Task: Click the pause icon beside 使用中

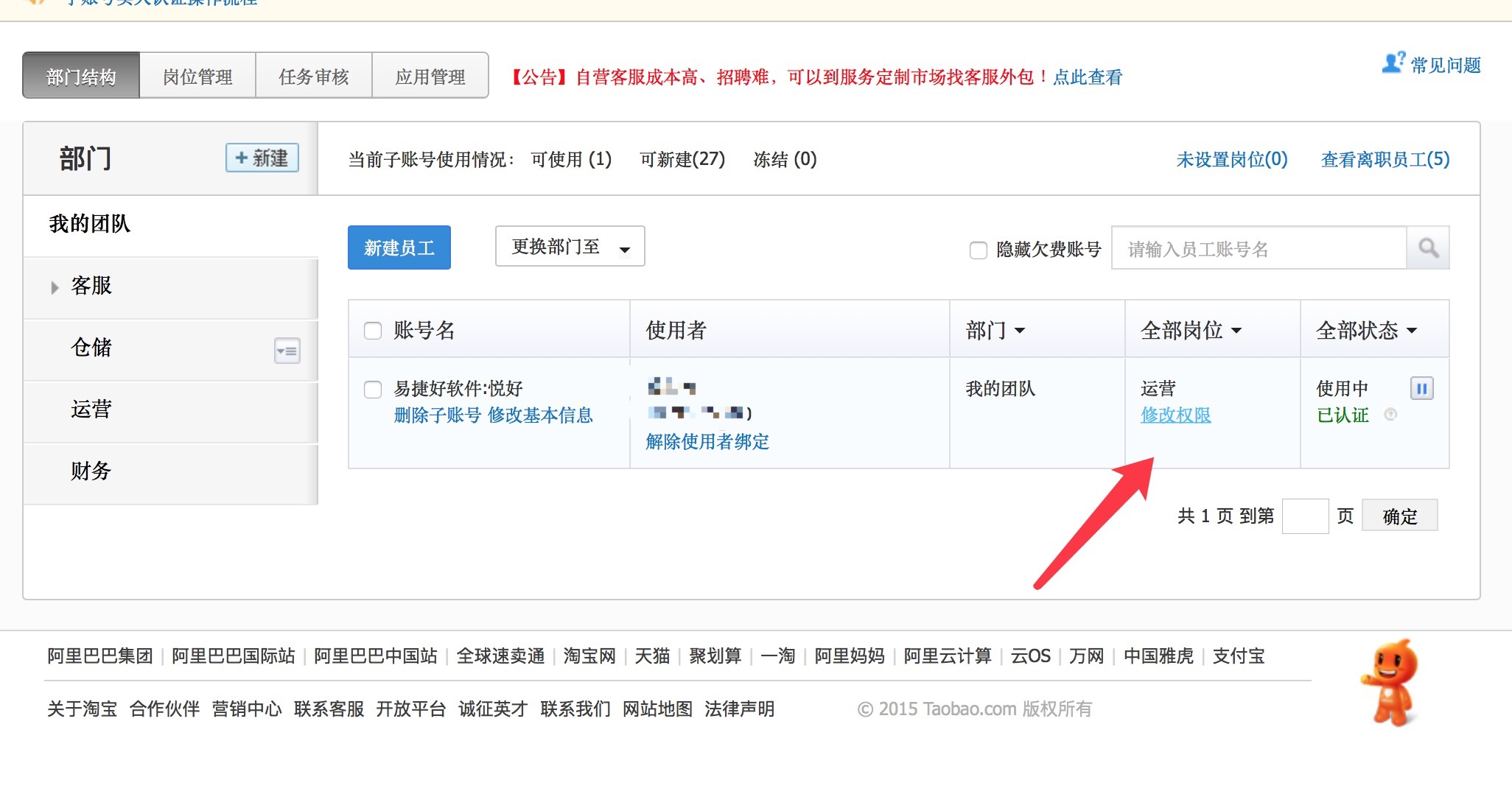Action: click(x=1421, y=388)
